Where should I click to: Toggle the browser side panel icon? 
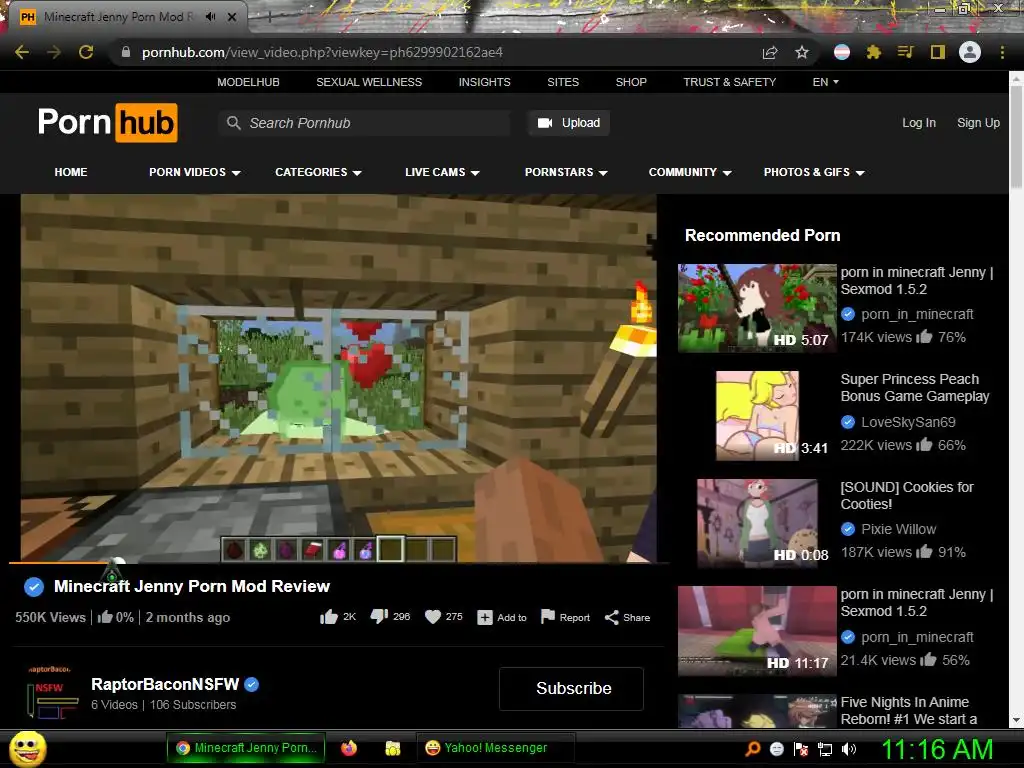[938, 52]
